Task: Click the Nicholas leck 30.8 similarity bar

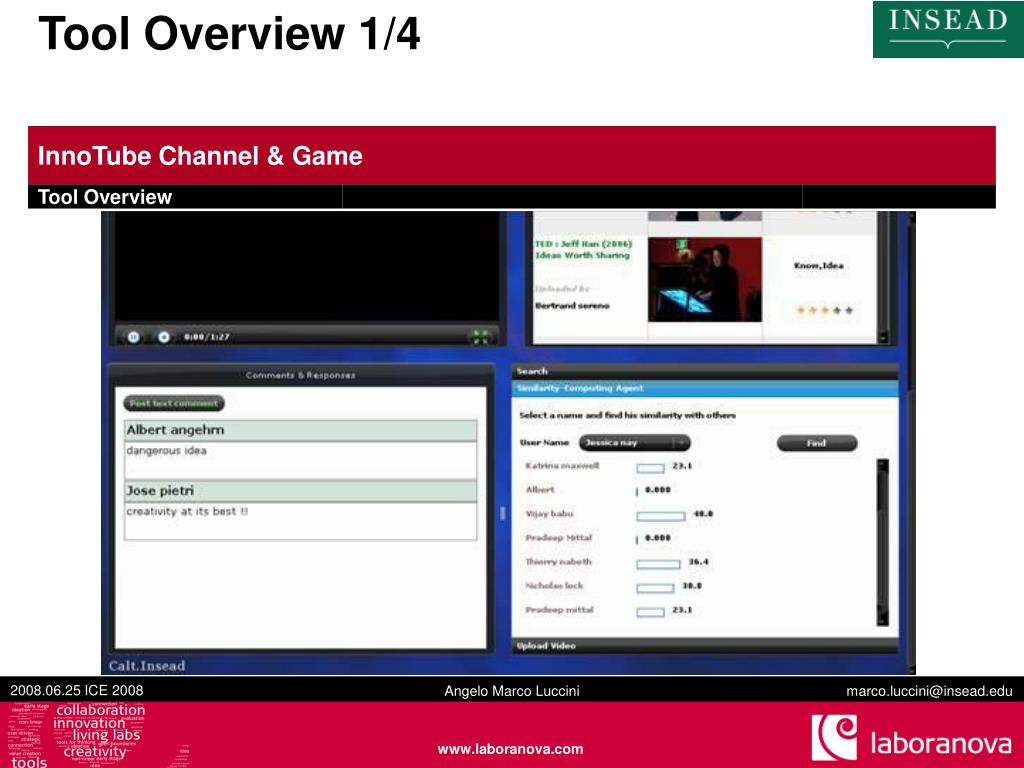Action: pos(655,588)
